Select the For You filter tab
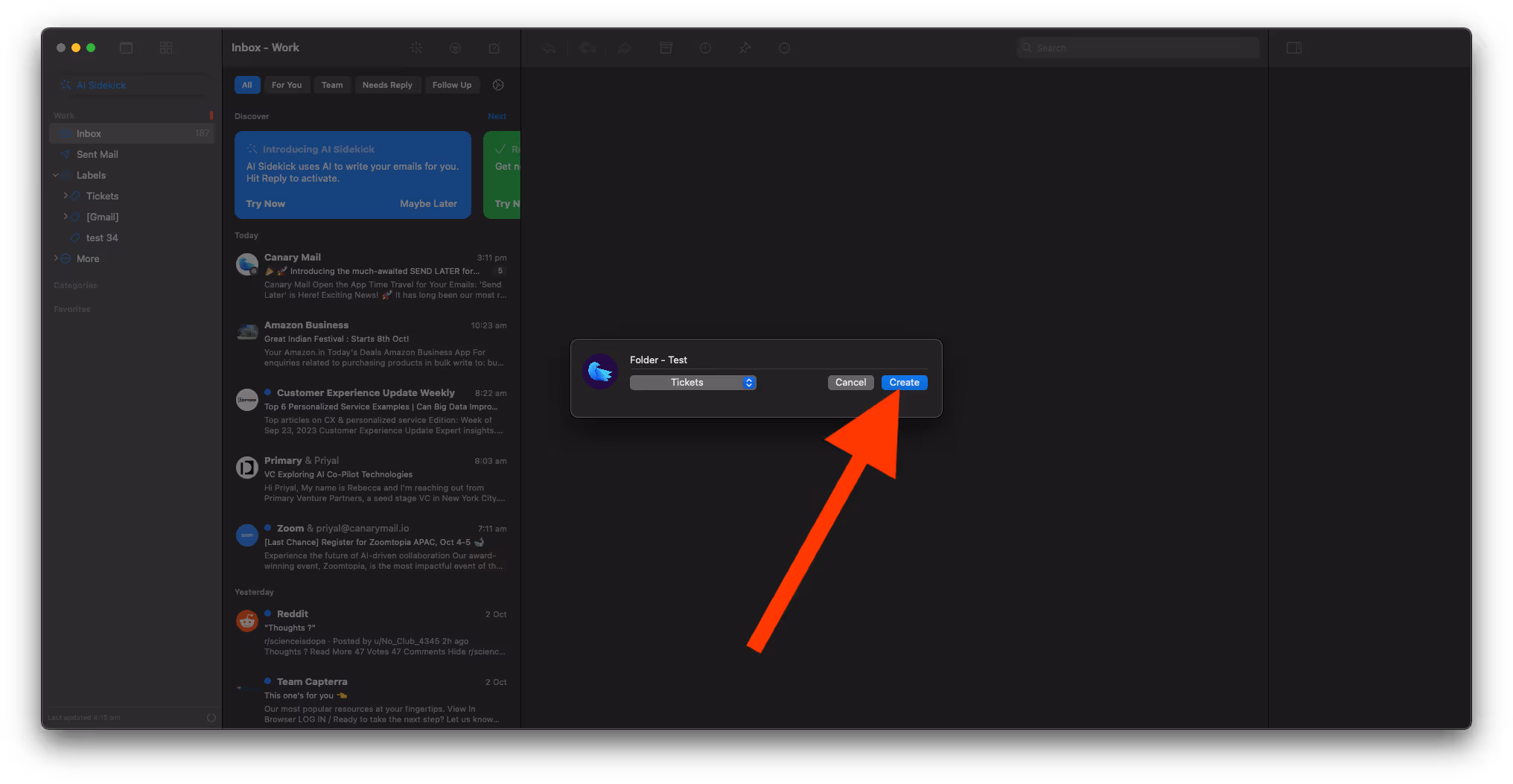The image size is (1513, 784). pos(287,85)
